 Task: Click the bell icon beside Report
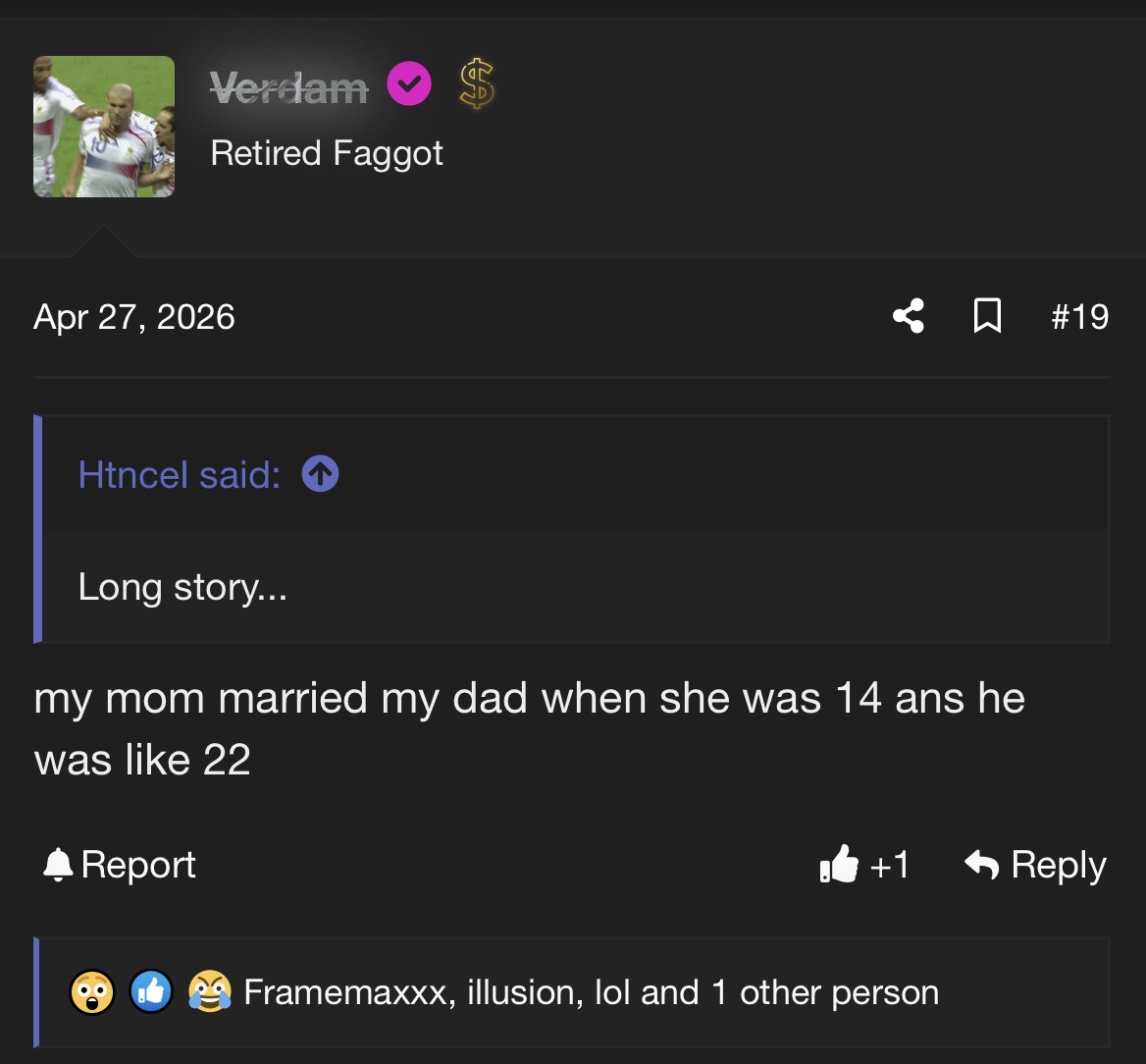click(x=58, y=865)
